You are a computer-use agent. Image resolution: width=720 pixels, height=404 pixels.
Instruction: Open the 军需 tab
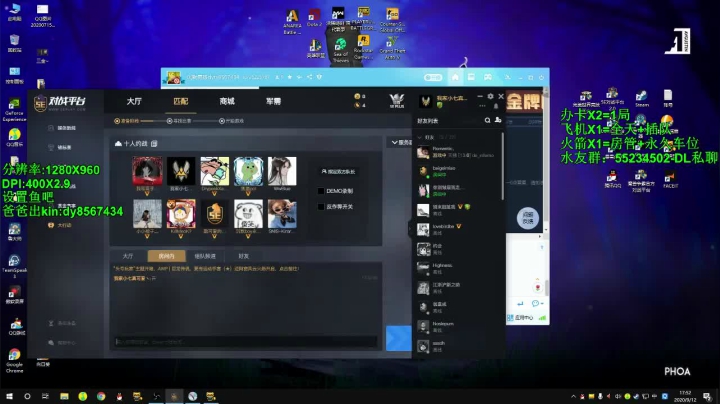coord(273,101)
